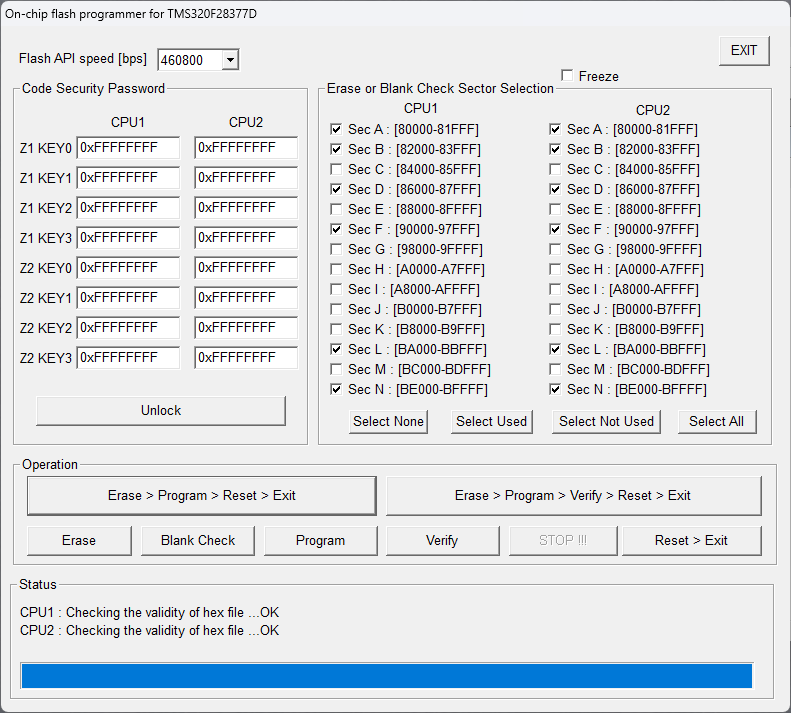Click the CPU1 hex file validity status line

149,613
